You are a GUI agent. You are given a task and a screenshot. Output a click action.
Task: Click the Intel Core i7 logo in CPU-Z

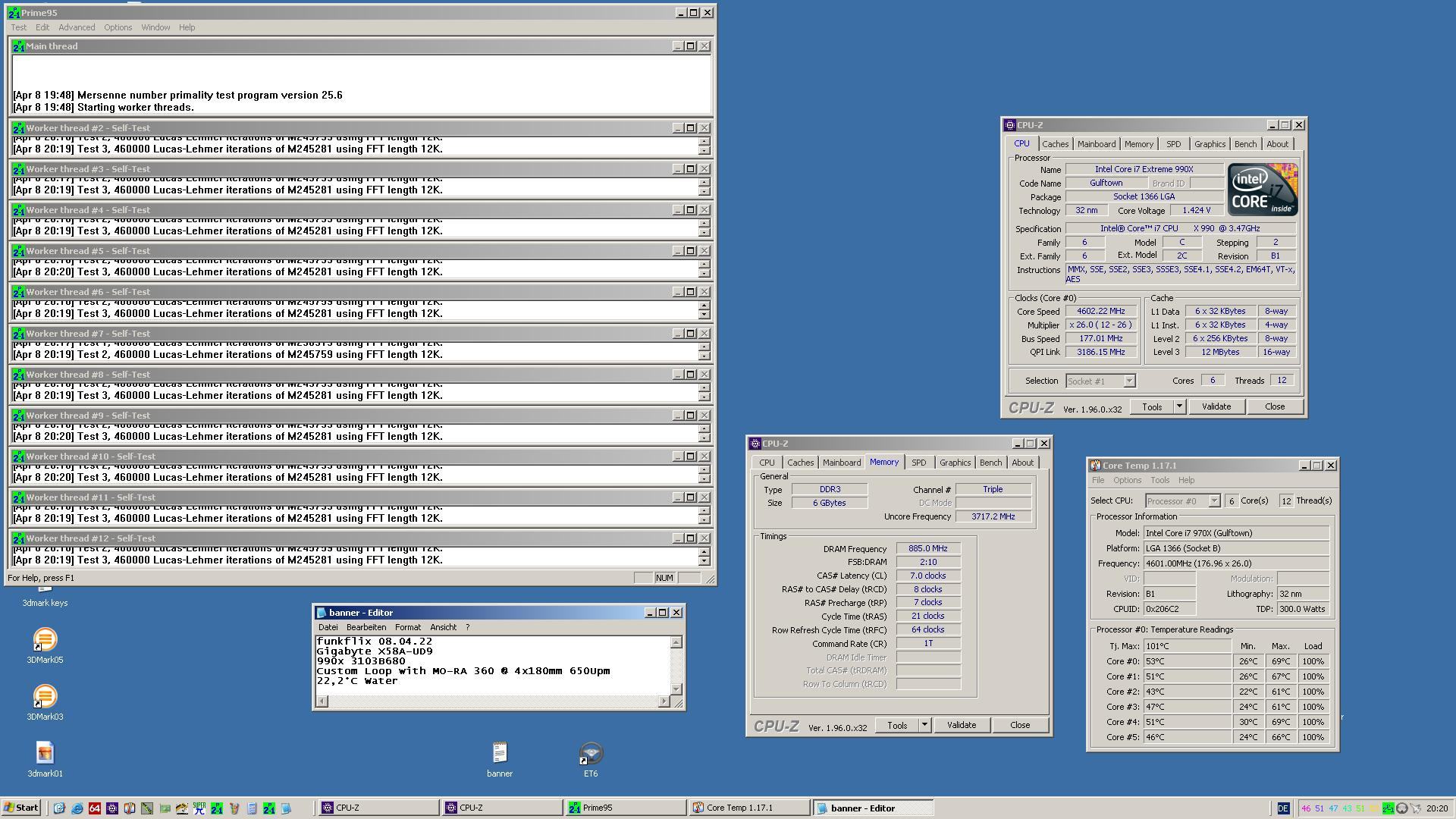coord(1263,190)
